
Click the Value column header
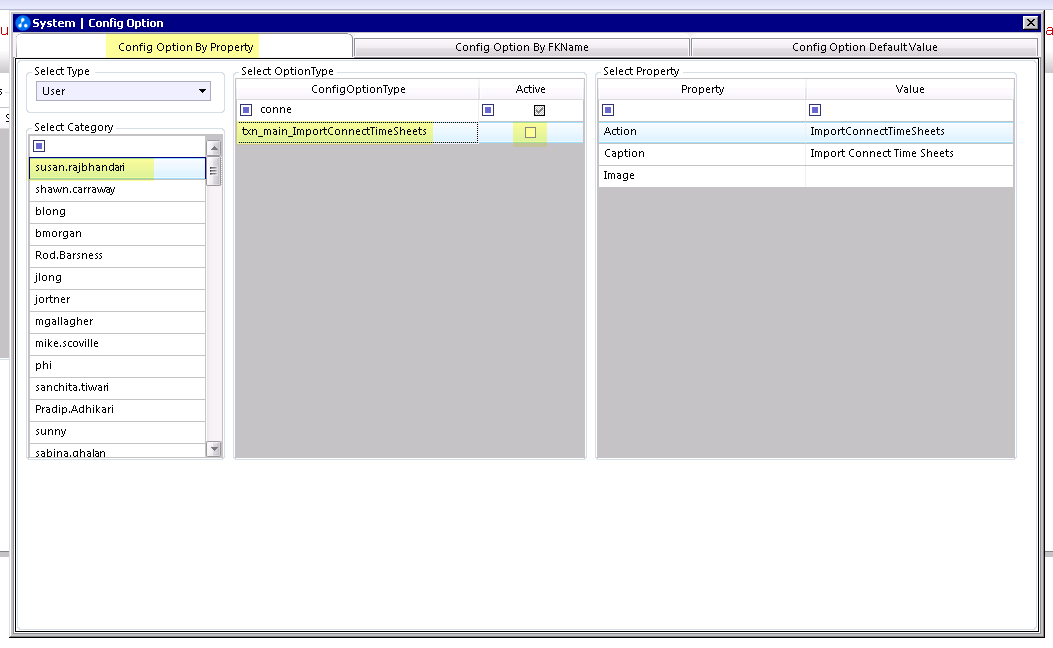click(x=910, y=89)
